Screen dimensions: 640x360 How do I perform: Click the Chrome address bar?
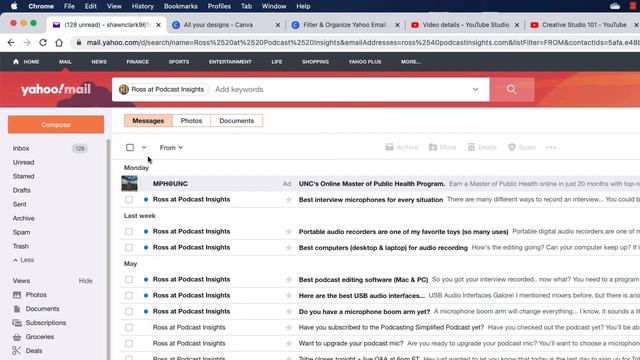(359, 42)
